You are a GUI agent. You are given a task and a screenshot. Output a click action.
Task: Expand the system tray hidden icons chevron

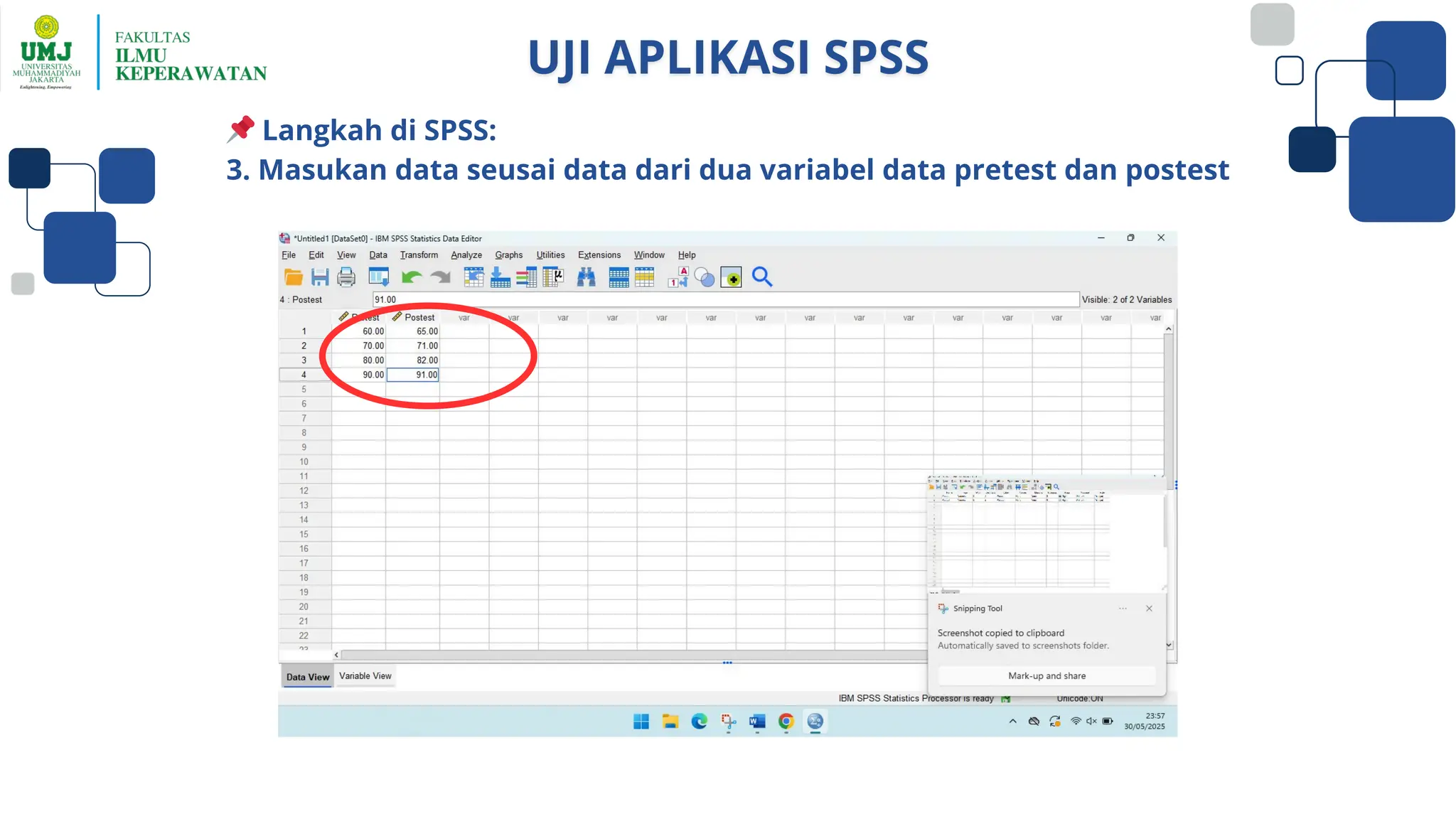[1012, 722]
